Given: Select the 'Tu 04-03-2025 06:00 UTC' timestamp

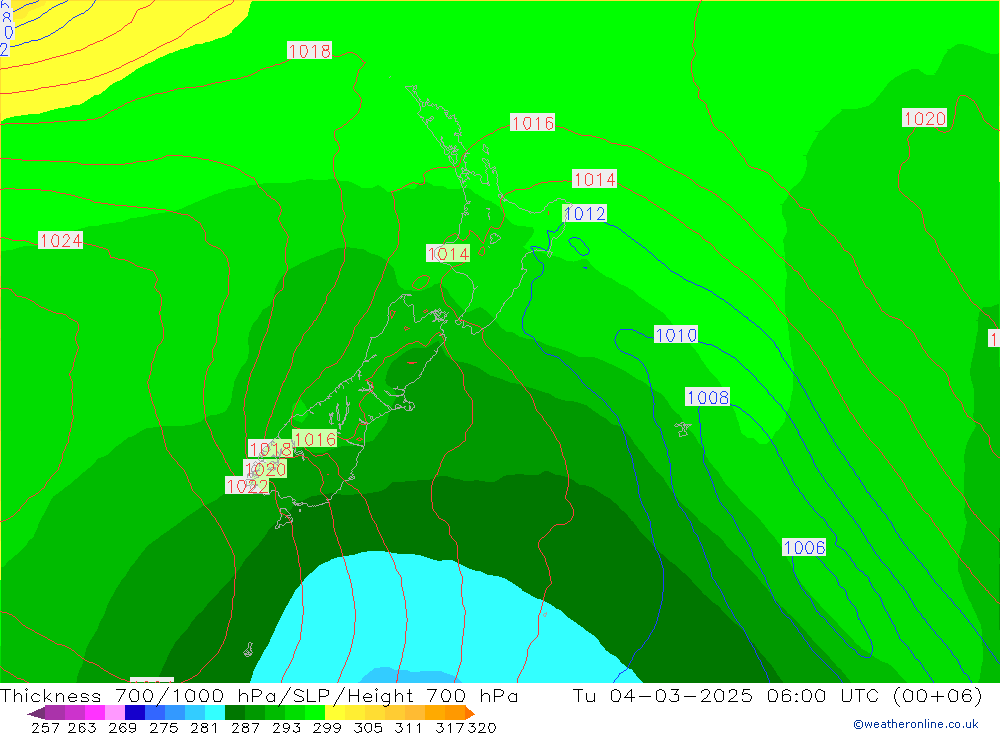Looking at the screenshot, I should coord(725,695).
